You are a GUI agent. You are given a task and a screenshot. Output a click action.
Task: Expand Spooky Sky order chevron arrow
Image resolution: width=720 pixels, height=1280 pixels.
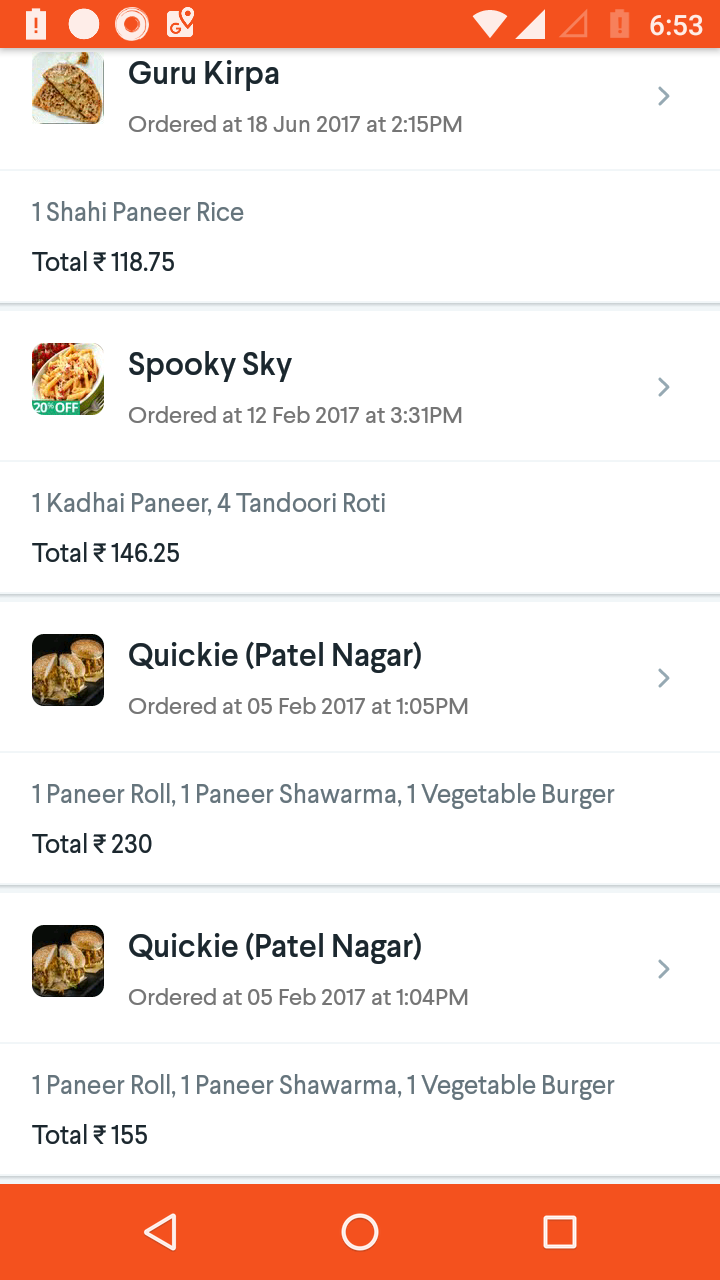[663, 387]
